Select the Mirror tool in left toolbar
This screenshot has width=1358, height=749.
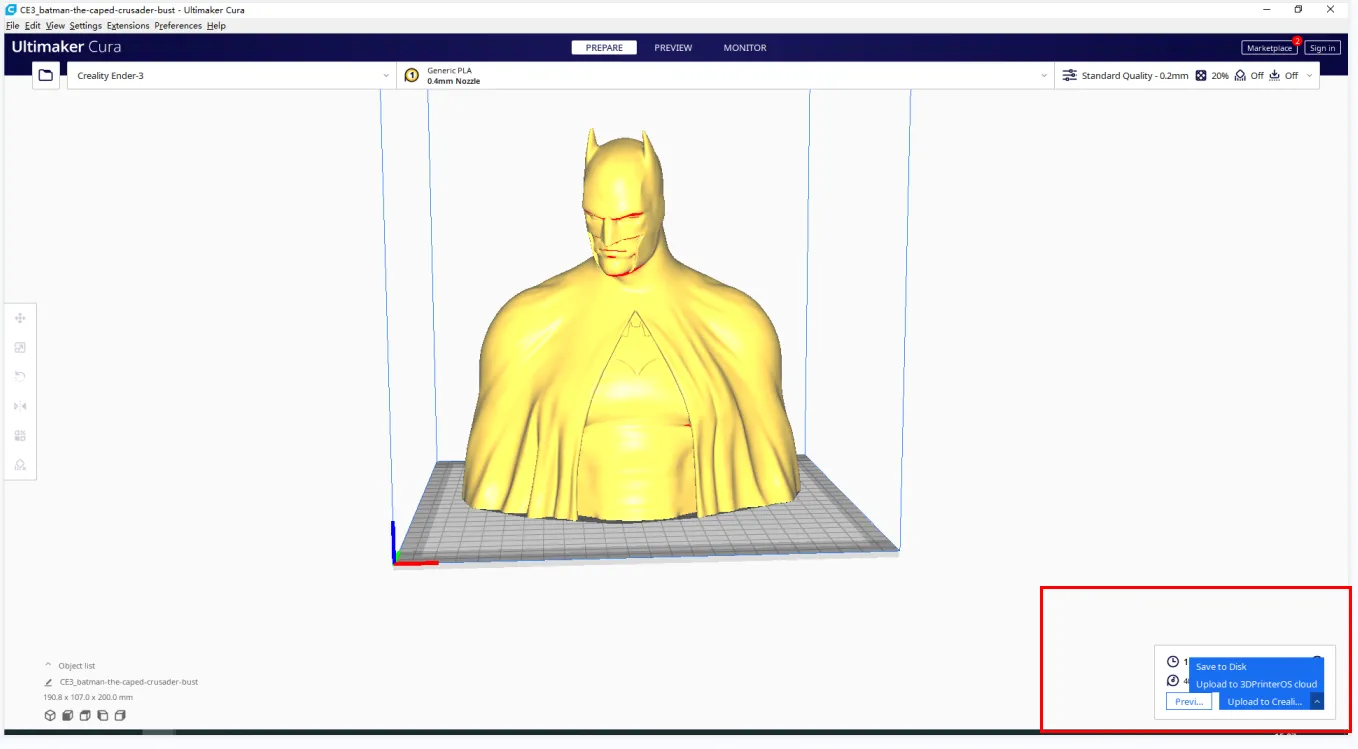(x=20, y=406)
